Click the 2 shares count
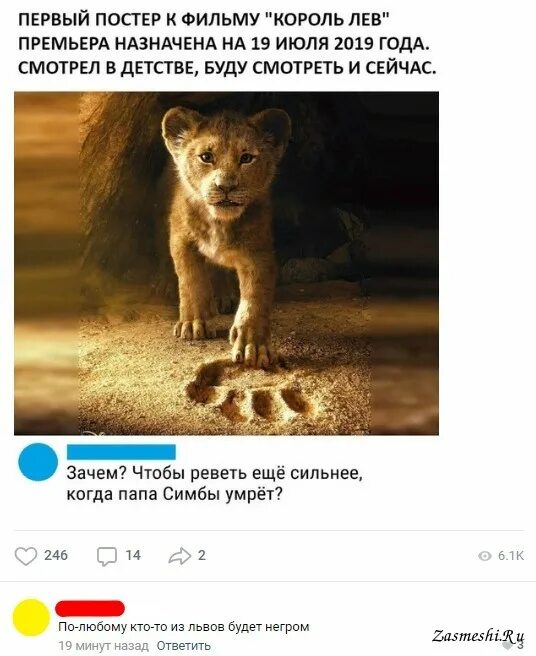 [x=202, y=555]
